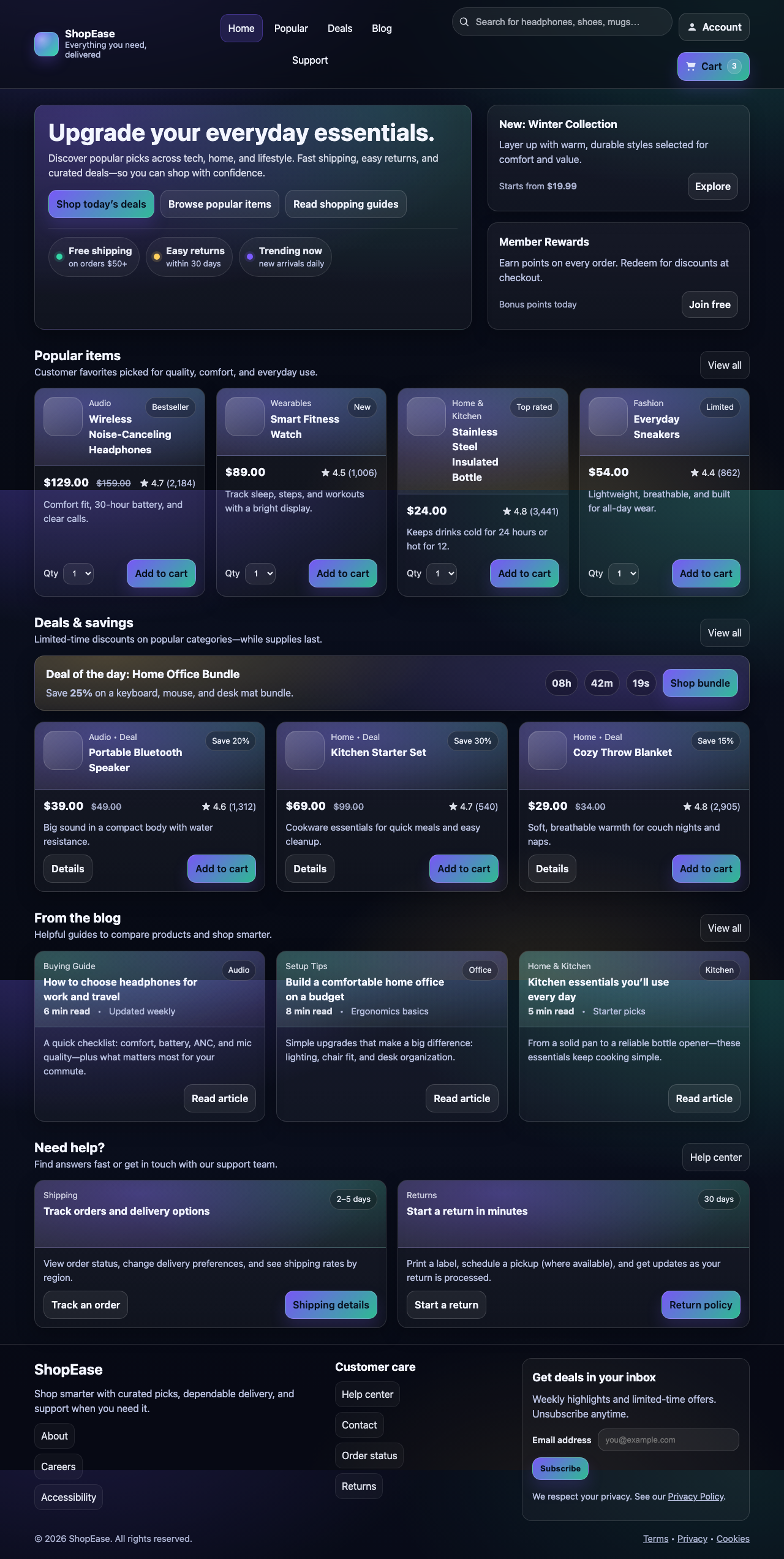Explore the Winter Collection
Viewport: 784px width, 1559px height.
pos(712,186)
